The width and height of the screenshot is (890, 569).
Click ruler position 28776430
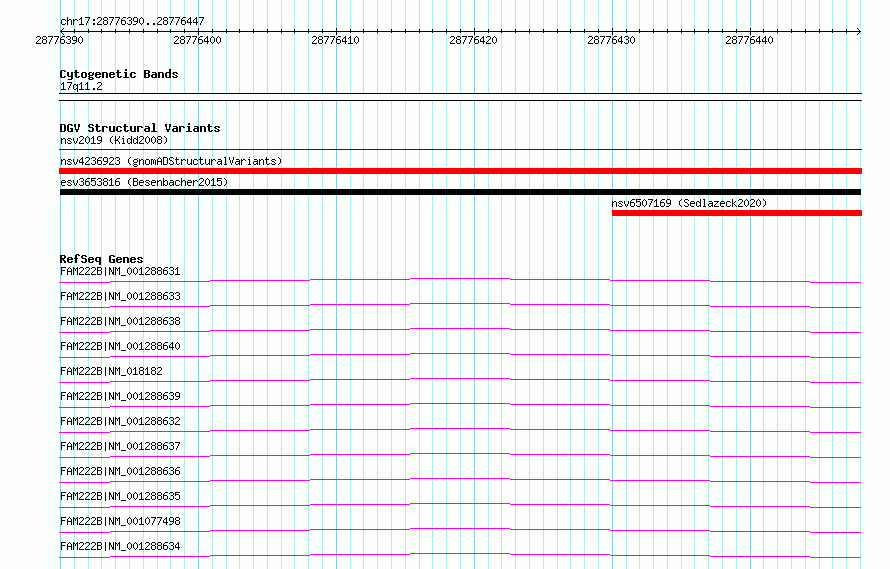click(x=611, y=40)
